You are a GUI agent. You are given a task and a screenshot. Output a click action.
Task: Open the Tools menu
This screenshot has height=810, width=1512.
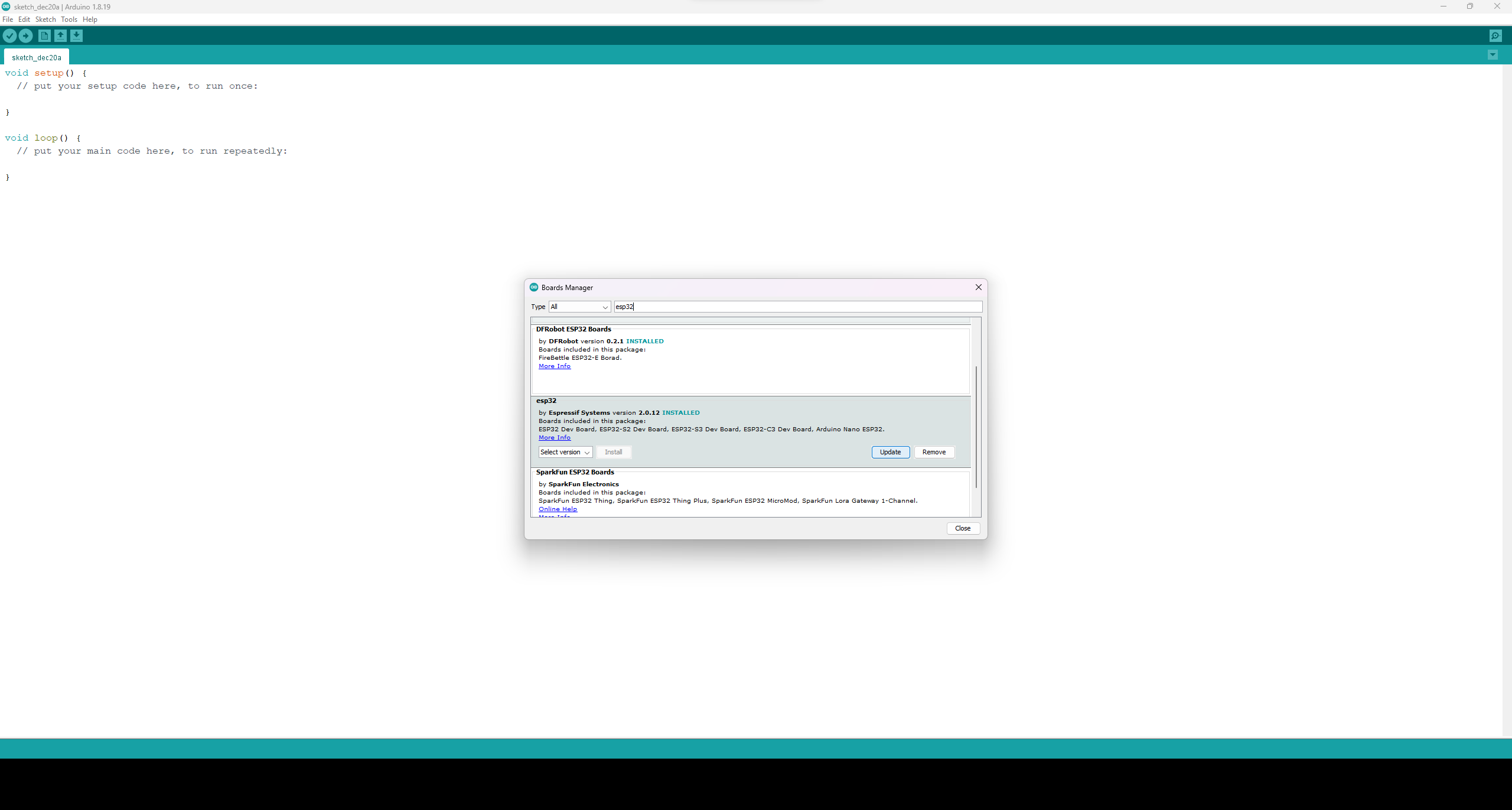tap(69, 19)
